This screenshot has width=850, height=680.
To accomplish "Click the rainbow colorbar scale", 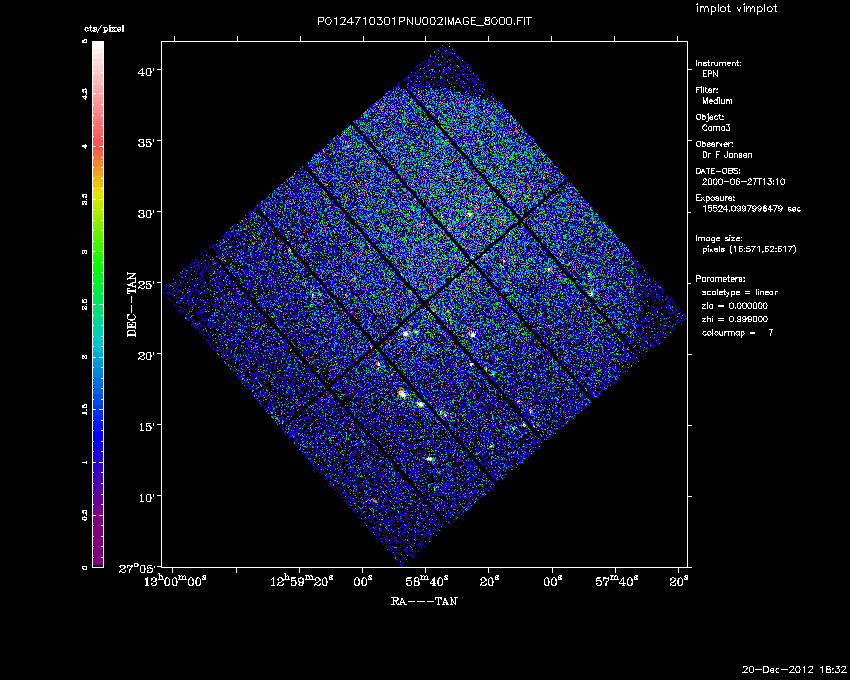I will tap(98, 304).
